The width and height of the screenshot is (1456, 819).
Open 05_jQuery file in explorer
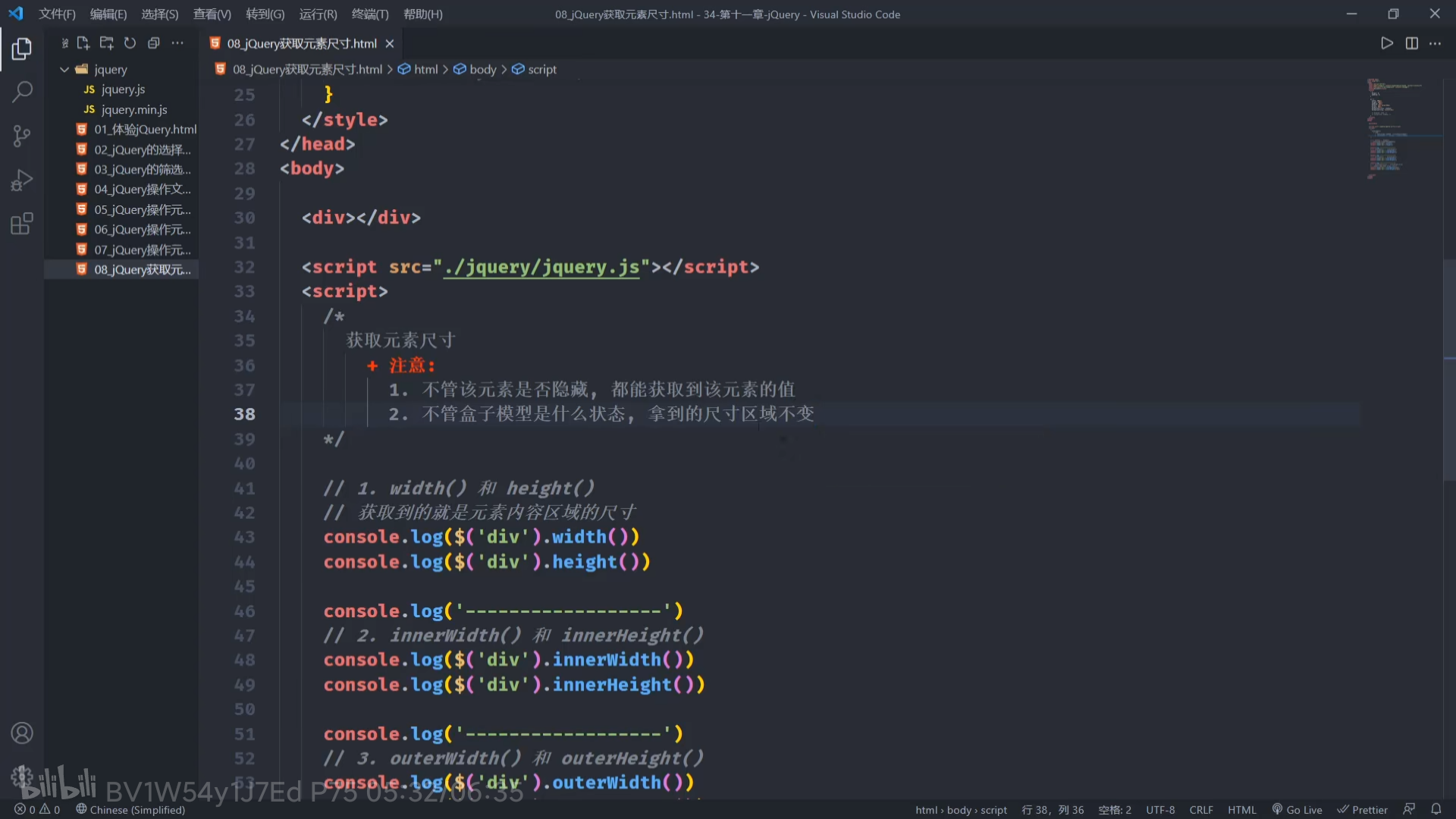(x=142, y=209)
